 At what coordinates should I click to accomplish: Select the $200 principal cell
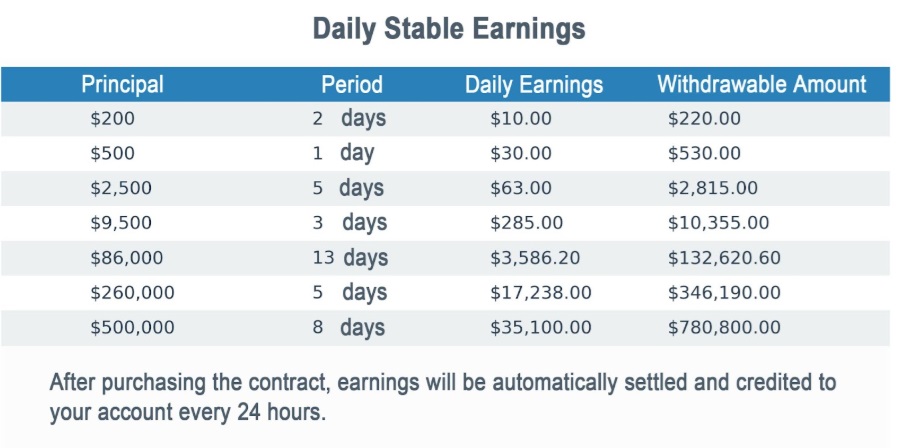[112, 119]
